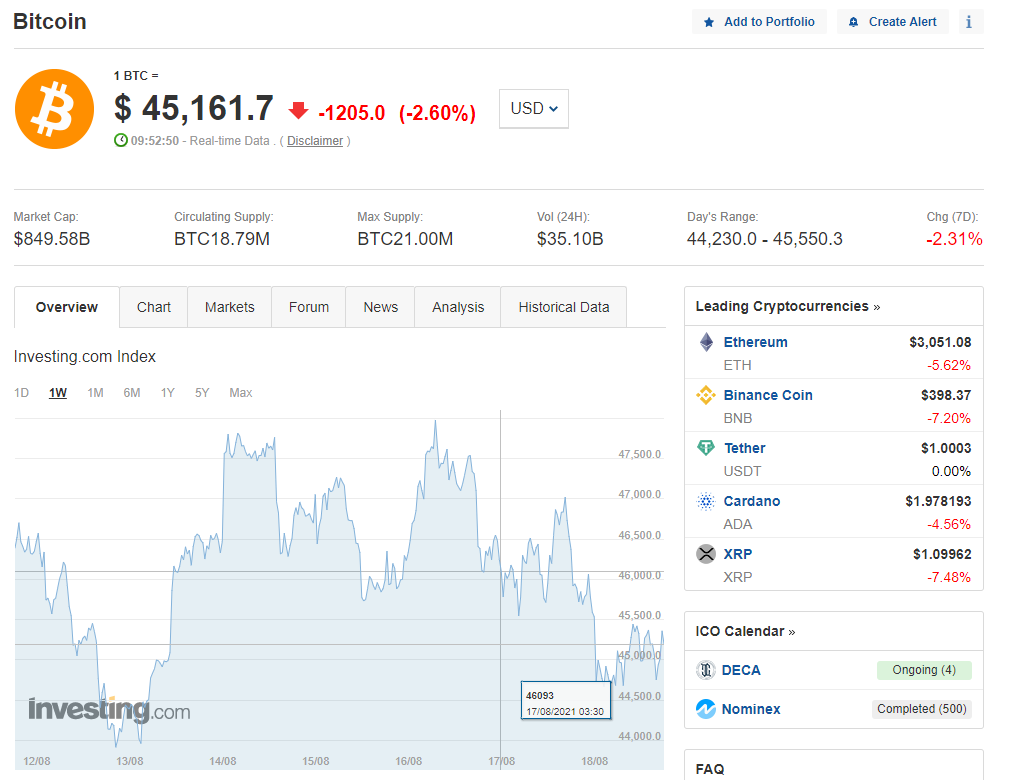Open the Tether link
The height and width of the screenshot is (780, 1029).
(x=744, y=448)
